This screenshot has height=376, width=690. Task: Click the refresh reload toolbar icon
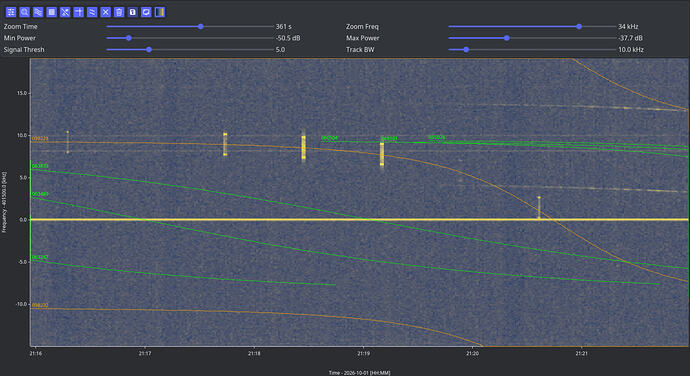click(x=146, y=12)
